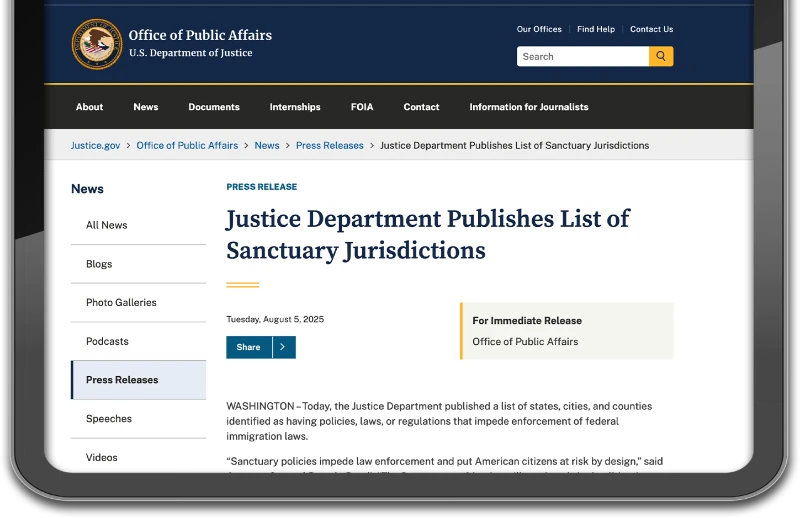Open the Internships menu
Image resolution: width=800 pixels, height=518 pixels.
(295, 107)
